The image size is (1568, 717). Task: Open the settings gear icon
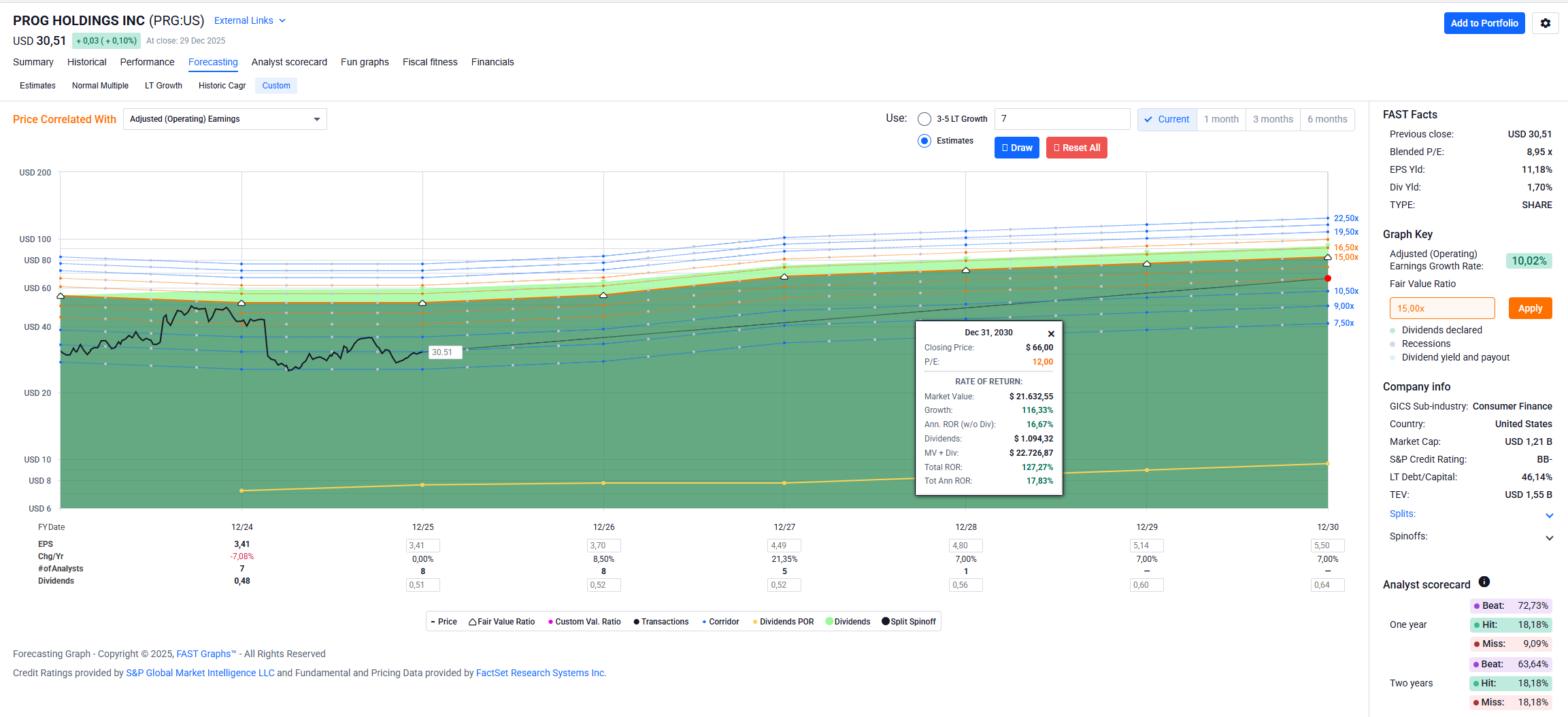[x=1545, y=23]
